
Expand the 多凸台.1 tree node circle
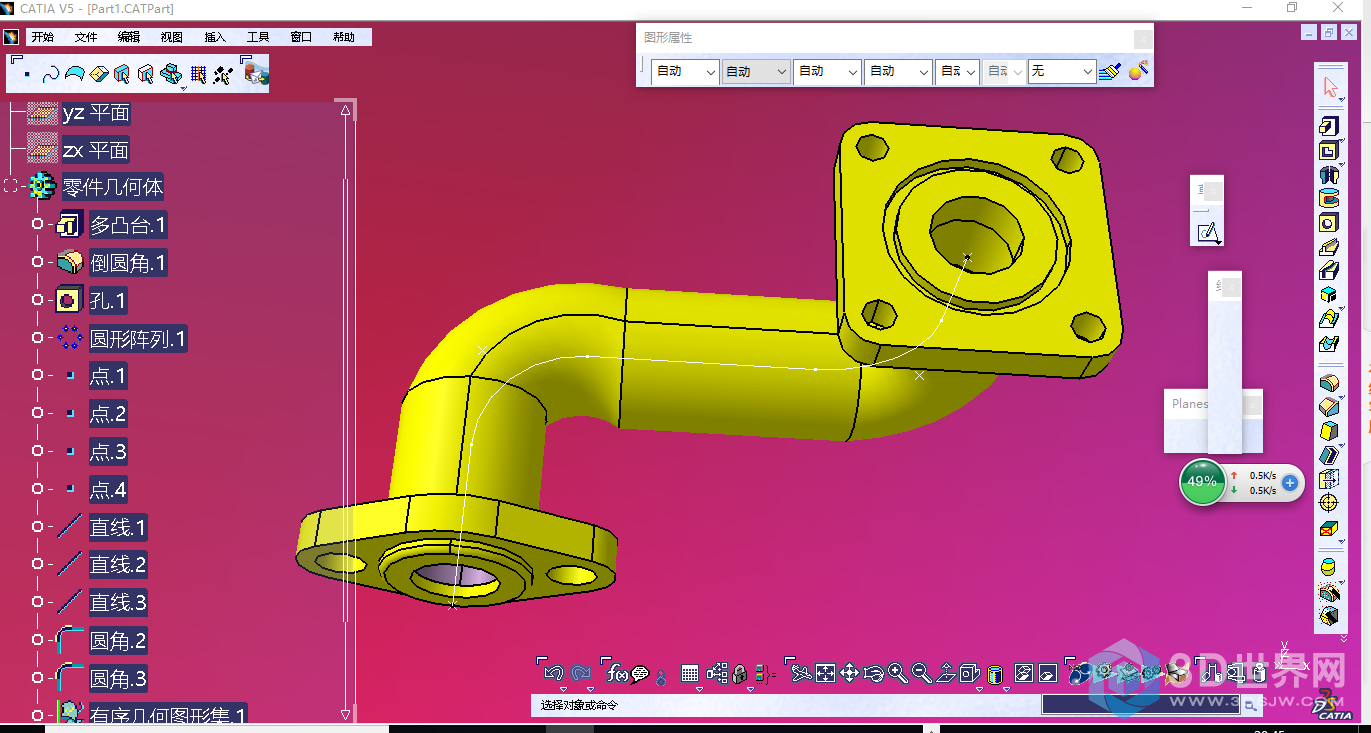click(x=37, y=224)
